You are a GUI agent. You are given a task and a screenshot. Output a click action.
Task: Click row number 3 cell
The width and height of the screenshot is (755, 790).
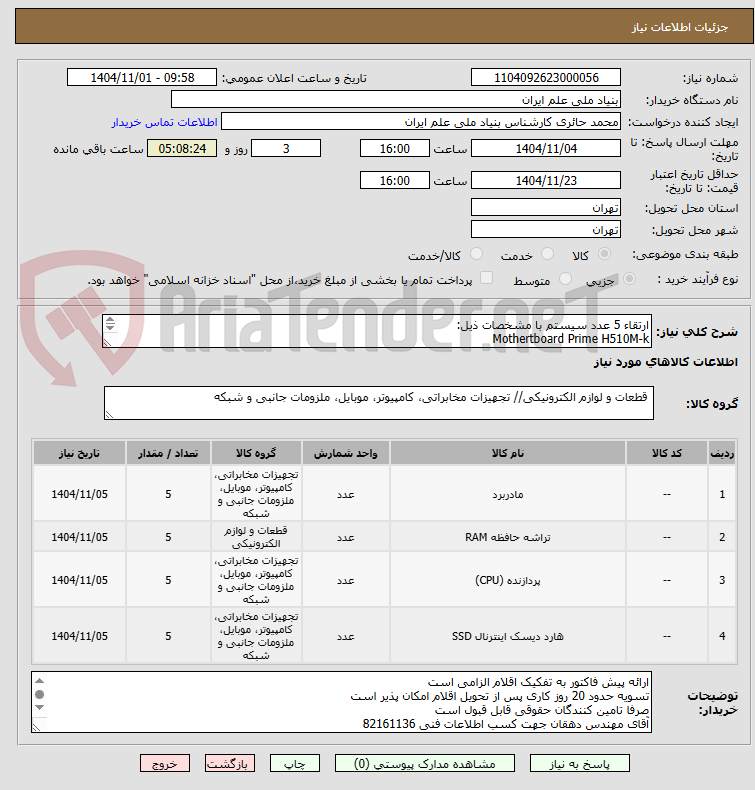pyautogui.click(x=722, y=580)
